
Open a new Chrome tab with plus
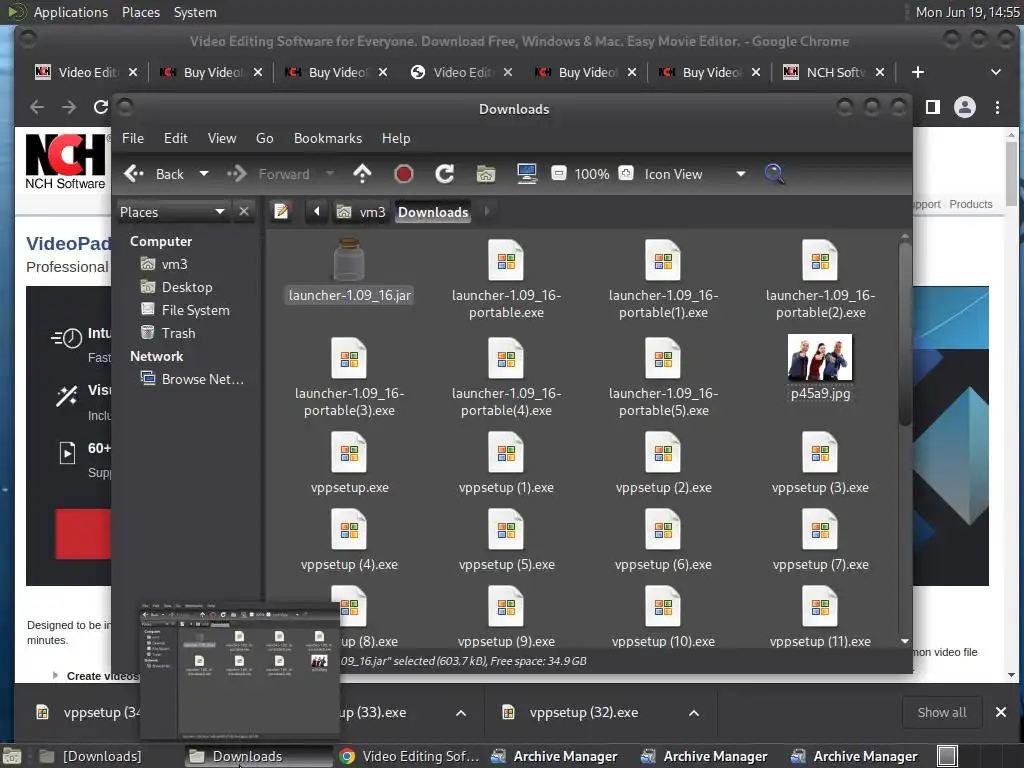point(918,72)
